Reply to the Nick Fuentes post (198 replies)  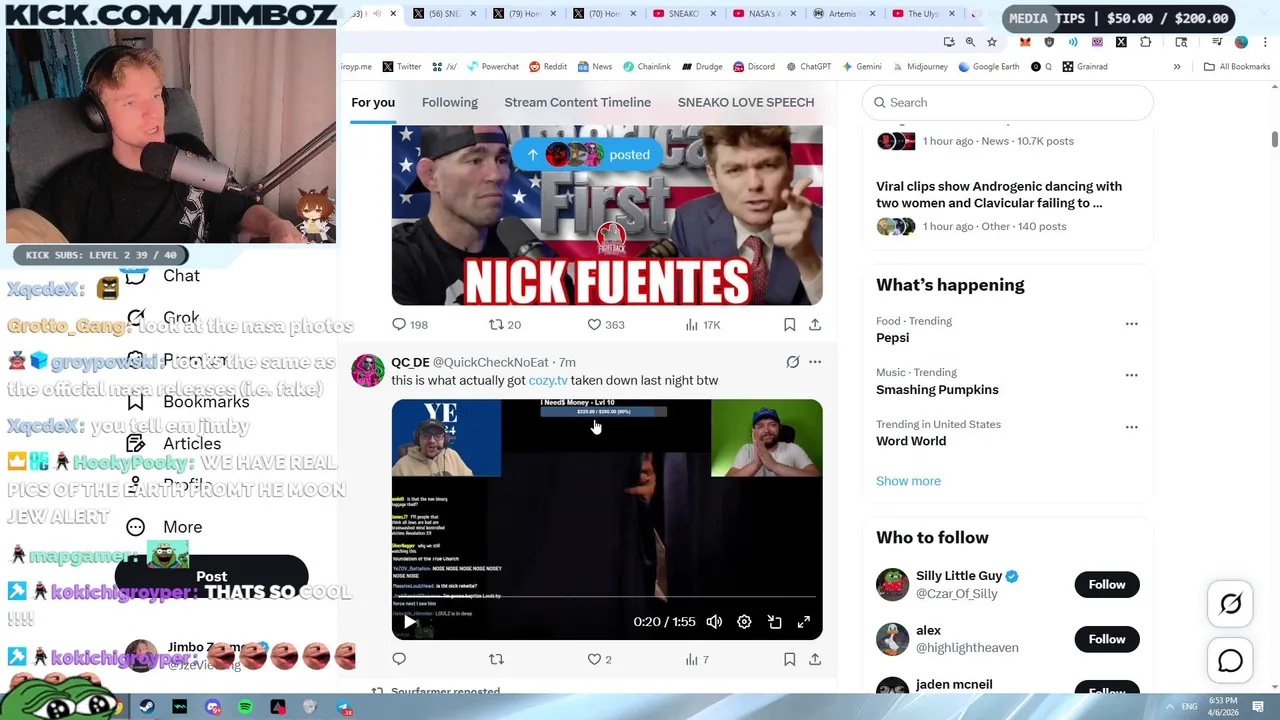410,324
